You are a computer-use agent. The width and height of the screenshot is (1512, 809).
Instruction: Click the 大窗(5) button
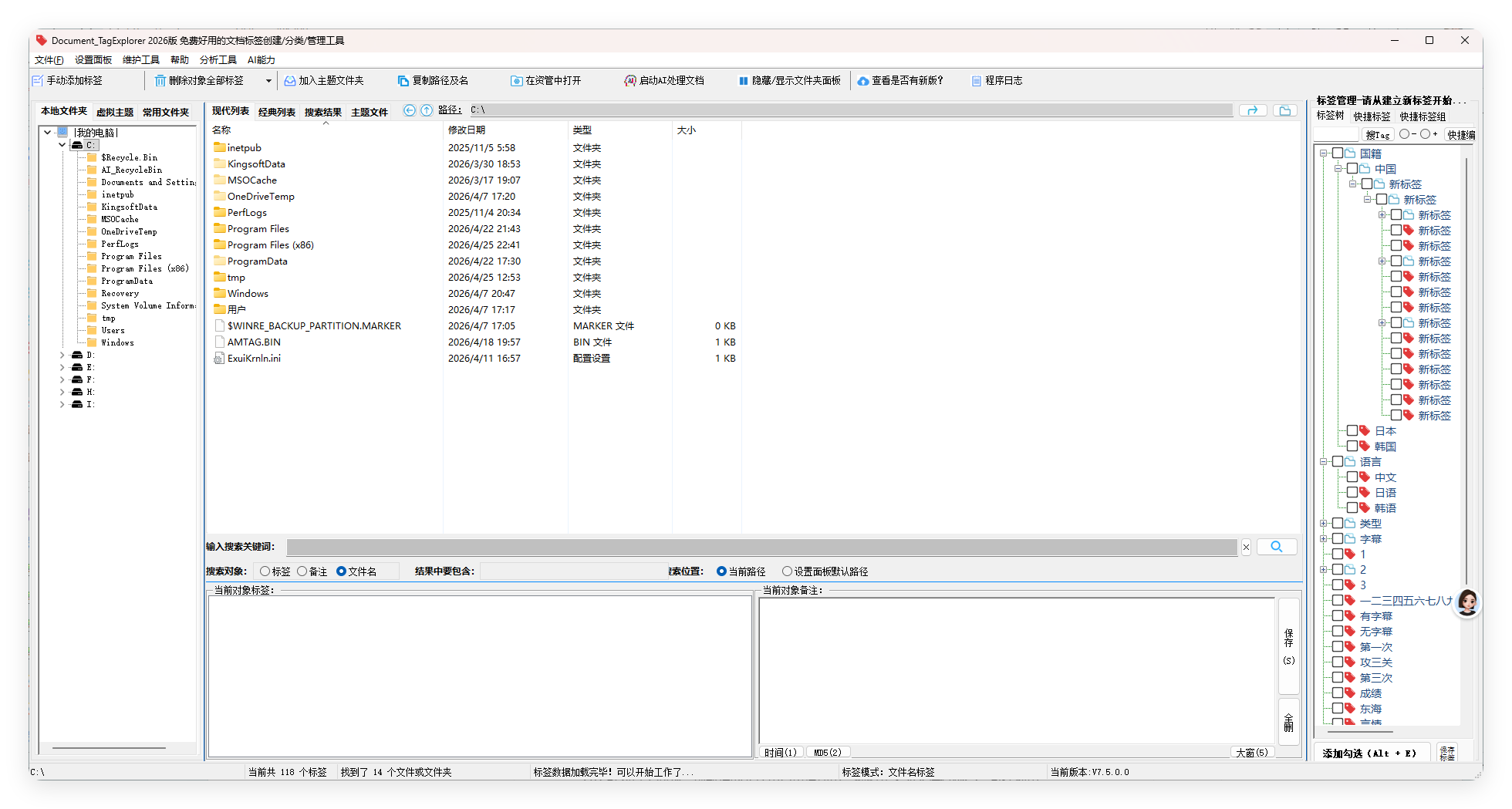(1252, 753)
